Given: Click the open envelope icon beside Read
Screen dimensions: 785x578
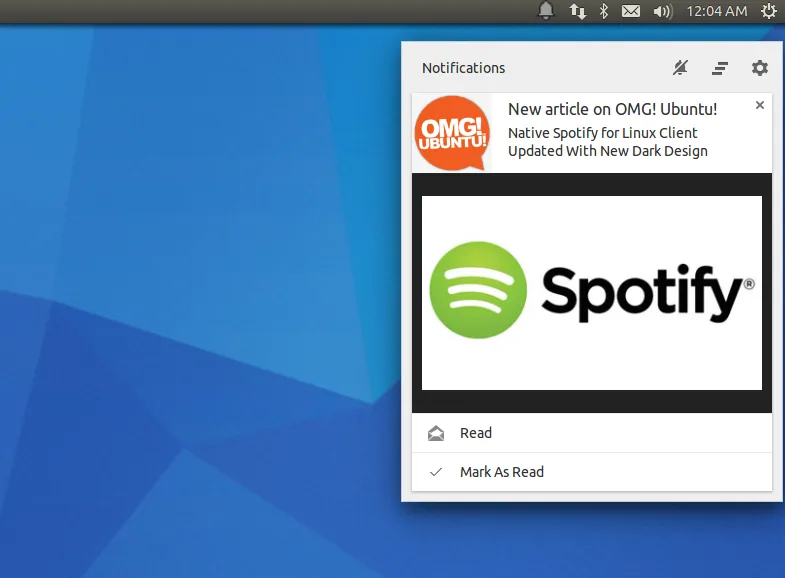Looking at the screenshot, I should point(436,433).
